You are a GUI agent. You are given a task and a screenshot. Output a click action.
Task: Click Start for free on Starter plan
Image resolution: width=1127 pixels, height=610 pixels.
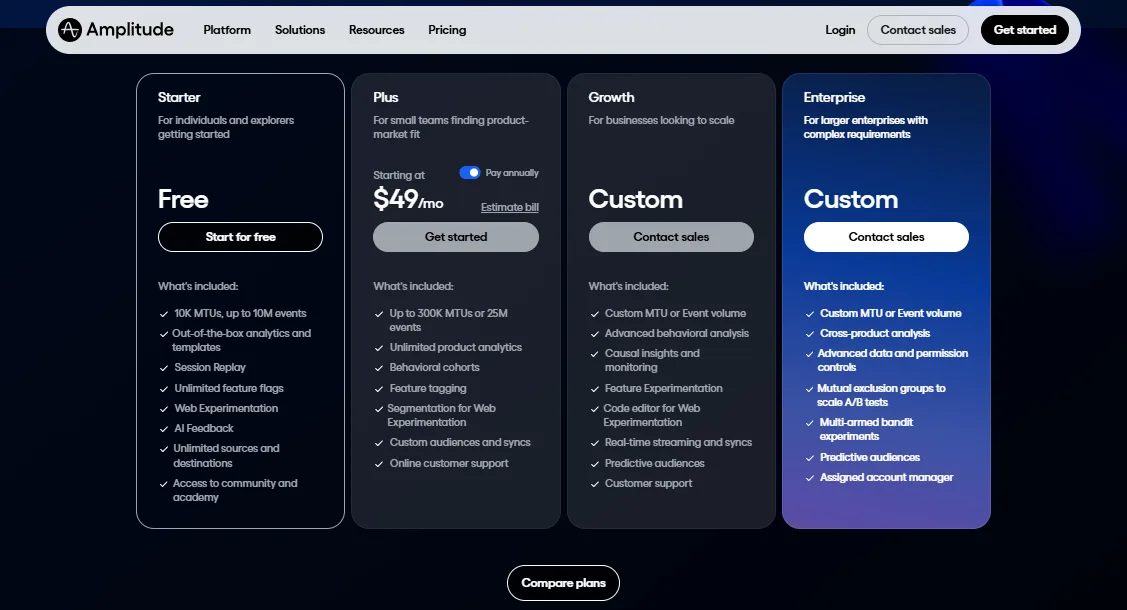(x=240, y=237)
